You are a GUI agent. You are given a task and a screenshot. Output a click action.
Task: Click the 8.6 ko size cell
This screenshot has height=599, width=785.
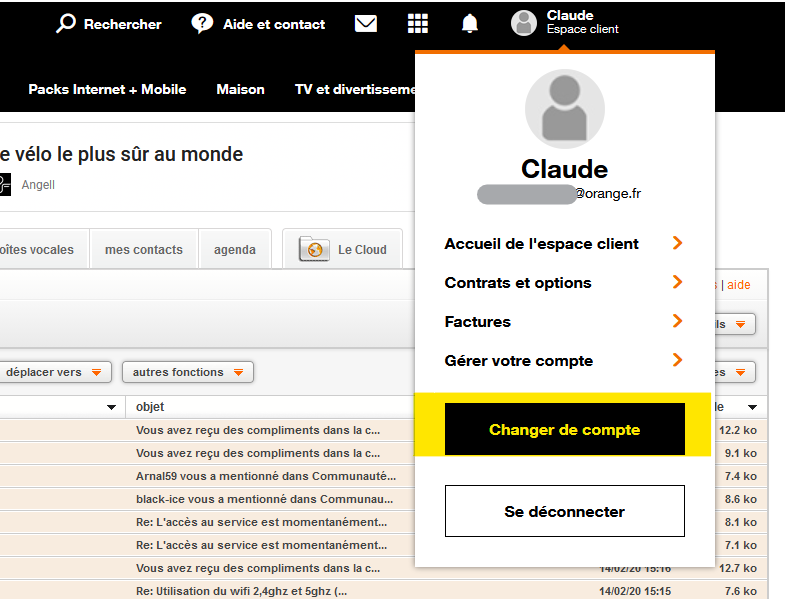tap(740, 499)
